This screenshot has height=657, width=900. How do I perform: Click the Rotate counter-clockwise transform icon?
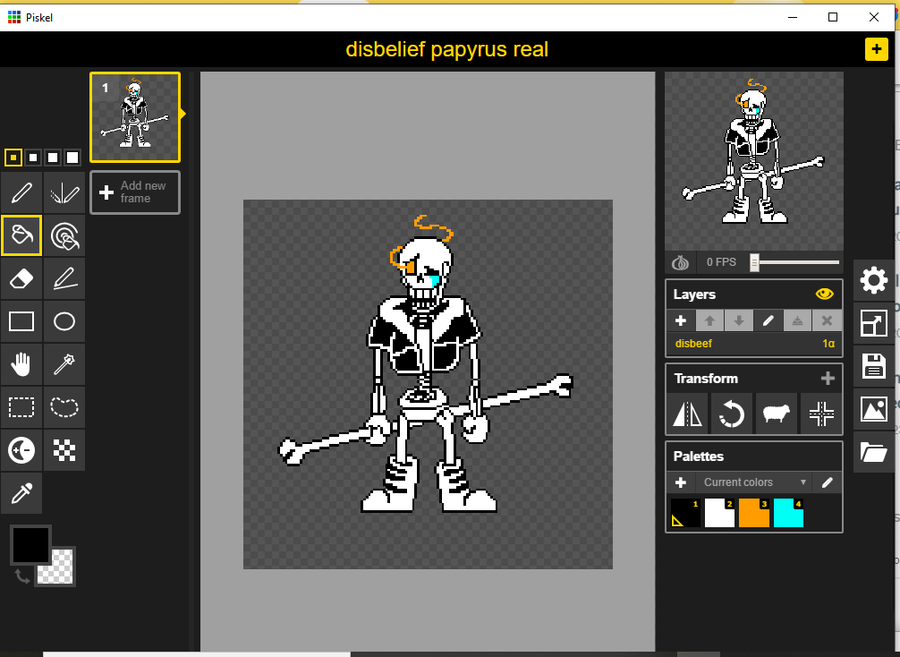tap(731, 414)
